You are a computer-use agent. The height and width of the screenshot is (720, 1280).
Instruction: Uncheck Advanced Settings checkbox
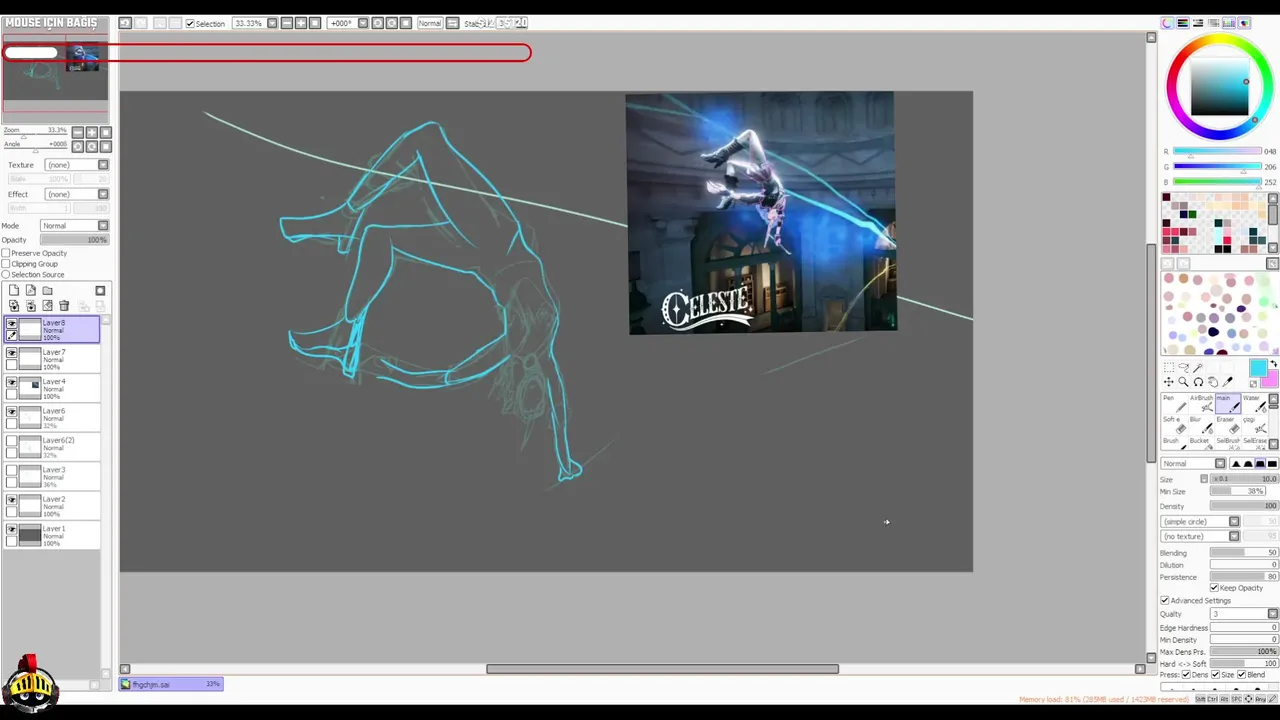pyautogui.click(x=1164, y=601)
